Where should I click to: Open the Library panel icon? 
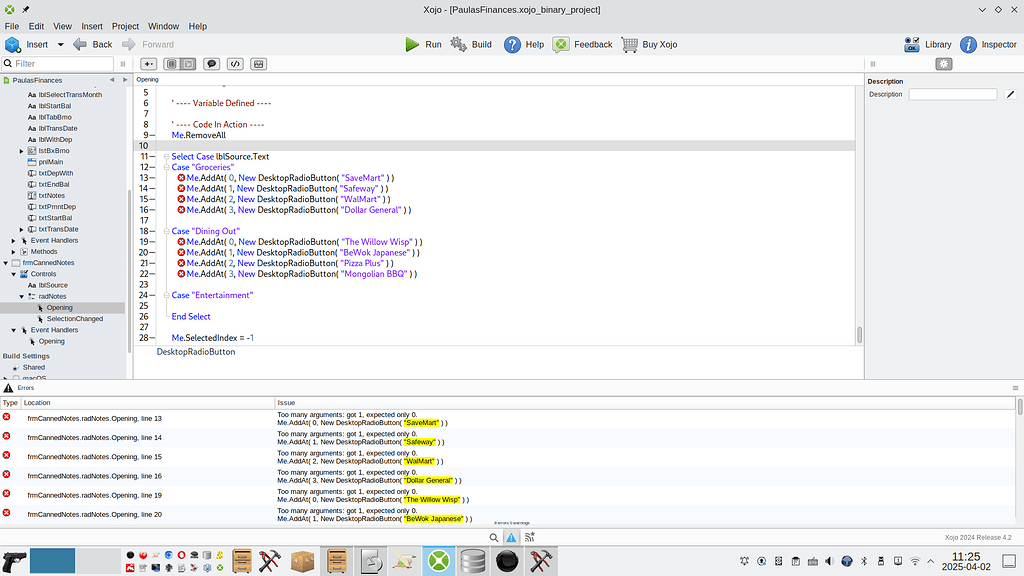(x=912, y=44)
